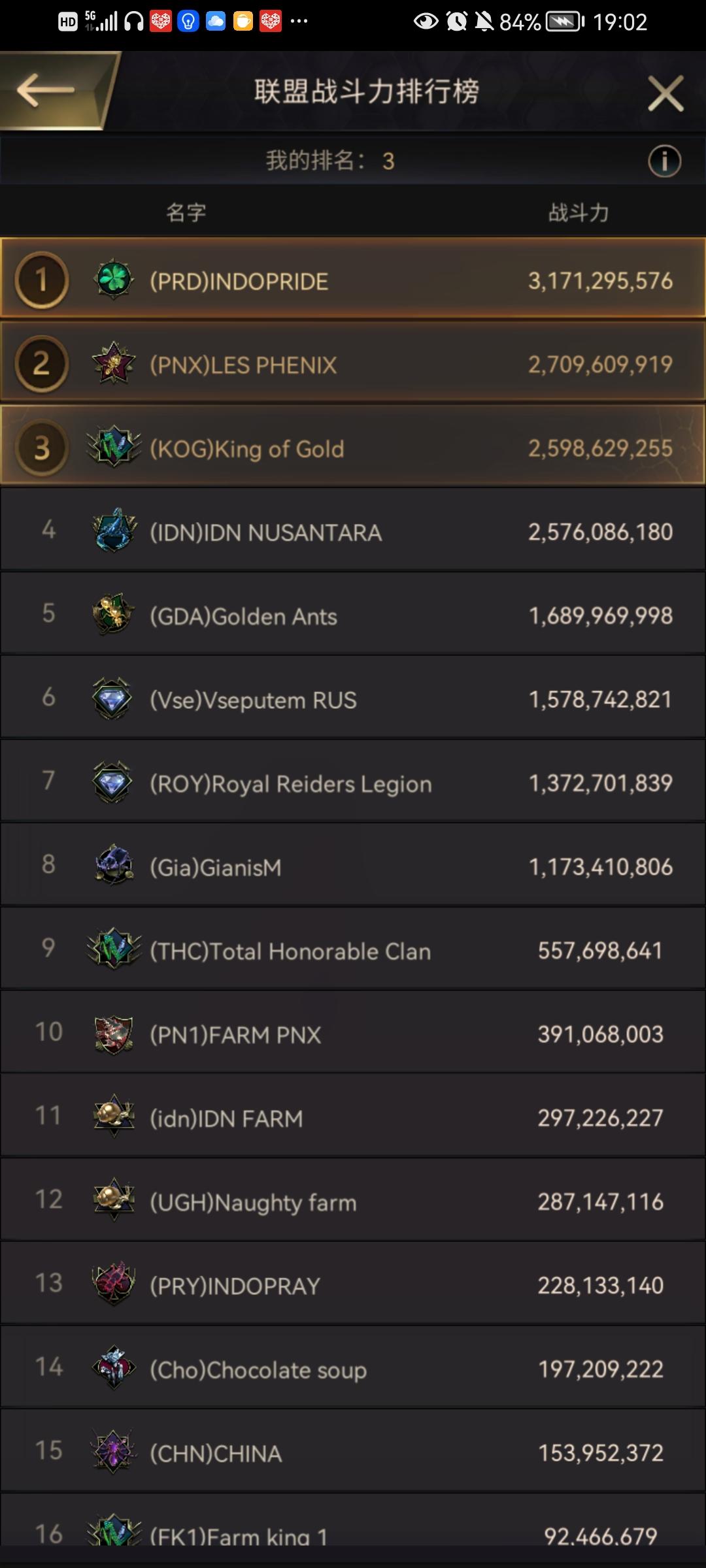Tap the purple spider emblem of CHINA
The image size is (706, 1568).
point(114,1452)
